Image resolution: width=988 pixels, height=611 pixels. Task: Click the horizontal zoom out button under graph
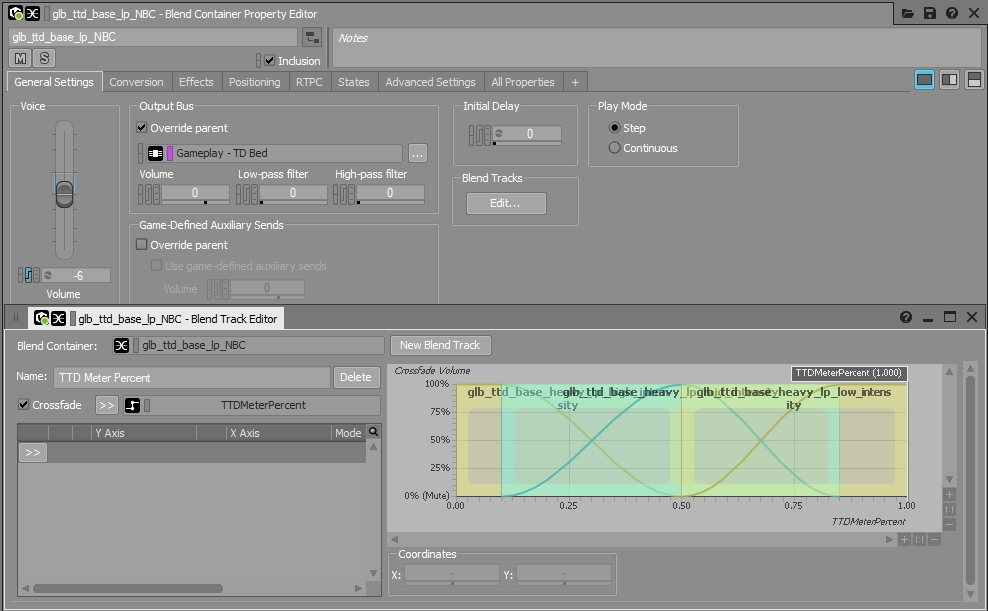tap(934, 539)
